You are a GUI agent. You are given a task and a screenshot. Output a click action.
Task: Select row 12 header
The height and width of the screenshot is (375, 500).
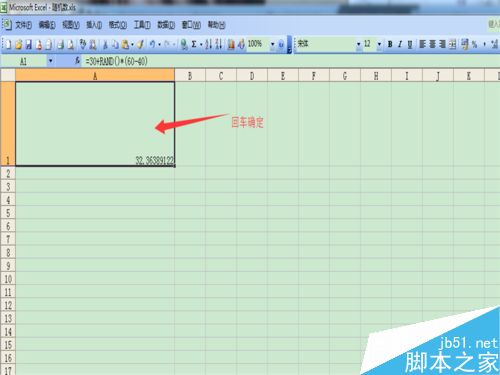[8, 305]
